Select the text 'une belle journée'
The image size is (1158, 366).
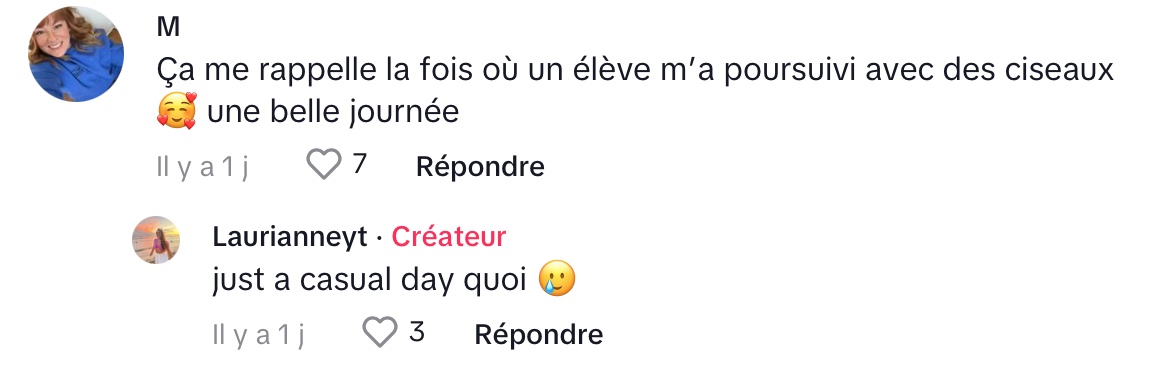coord(333,113)
